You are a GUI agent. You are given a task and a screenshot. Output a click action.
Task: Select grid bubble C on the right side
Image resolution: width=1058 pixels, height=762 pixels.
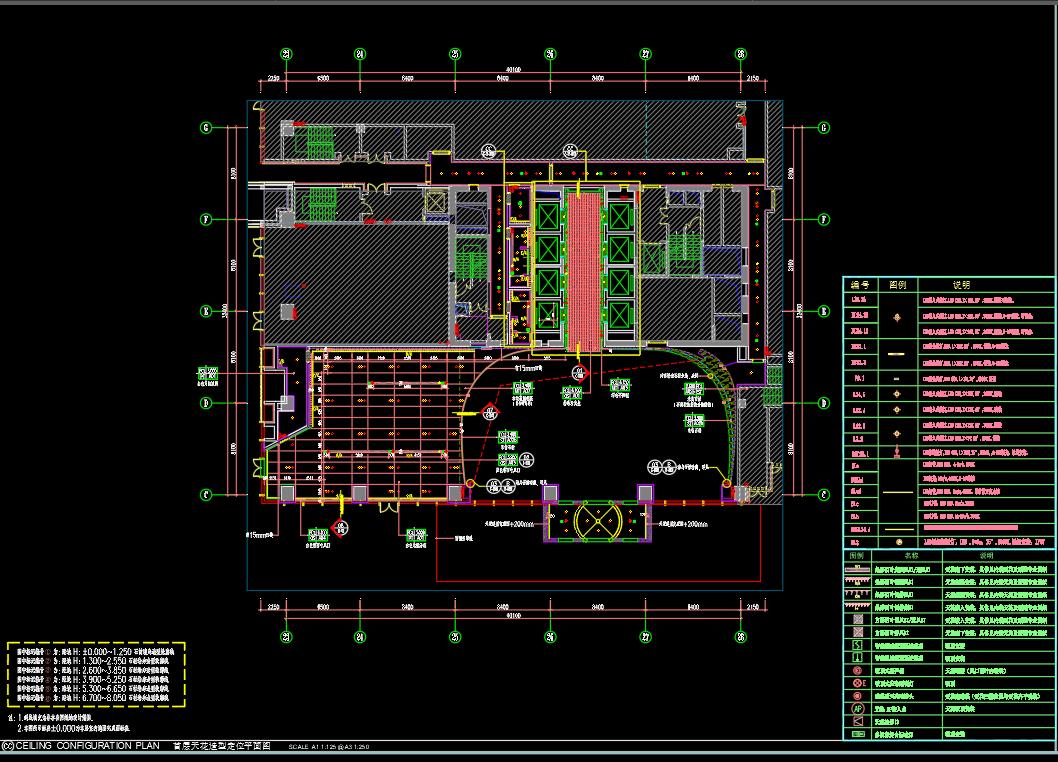(x=824, y=494)
